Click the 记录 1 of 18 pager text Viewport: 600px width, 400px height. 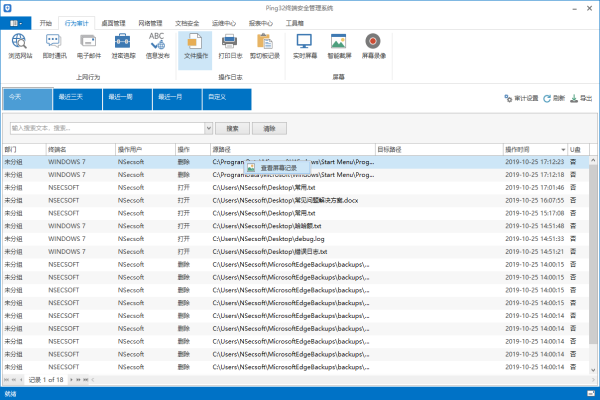(x=46, y=380)
